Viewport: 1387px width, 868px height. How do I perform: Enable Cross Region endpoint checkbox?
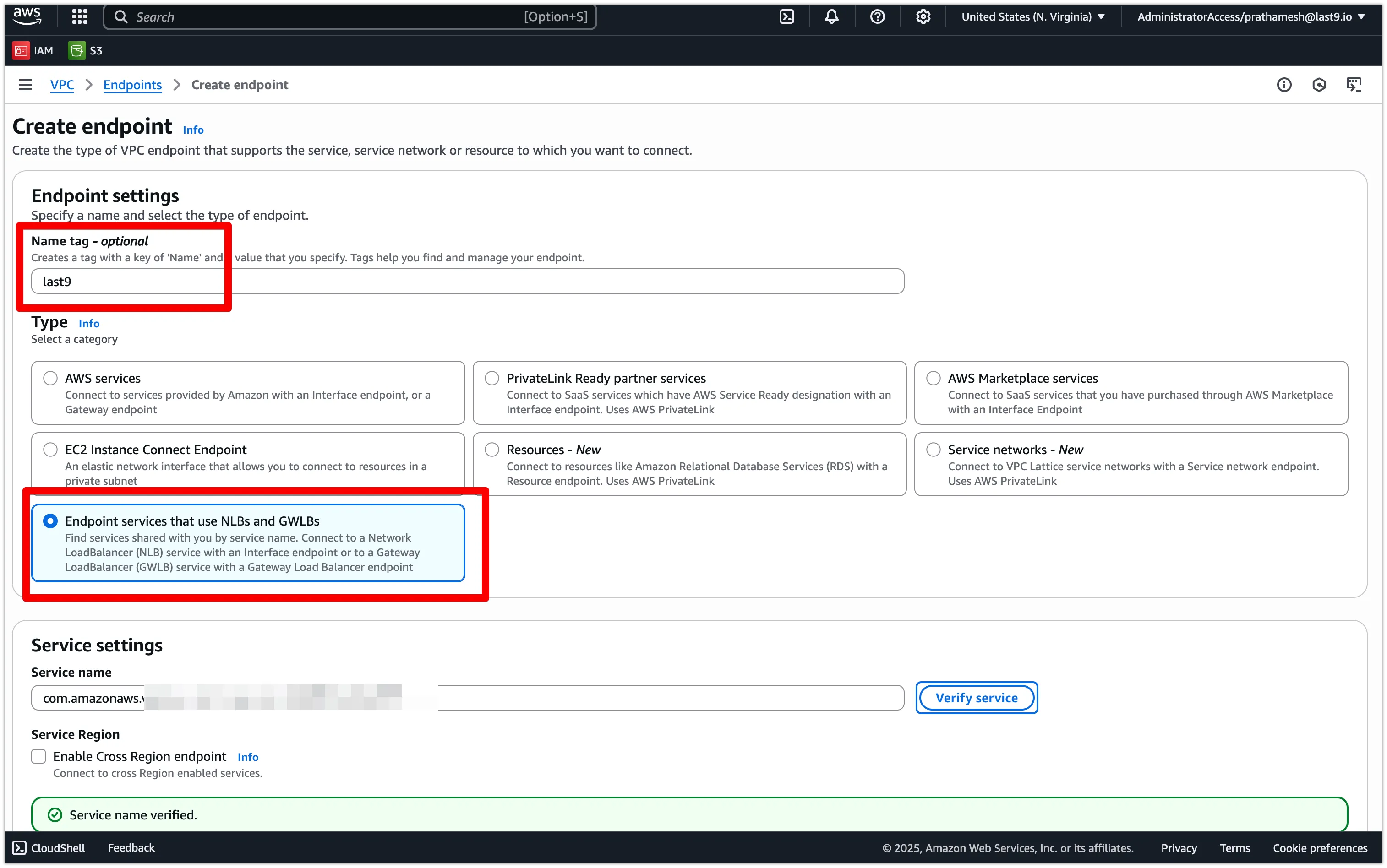[x=38, y=757]
